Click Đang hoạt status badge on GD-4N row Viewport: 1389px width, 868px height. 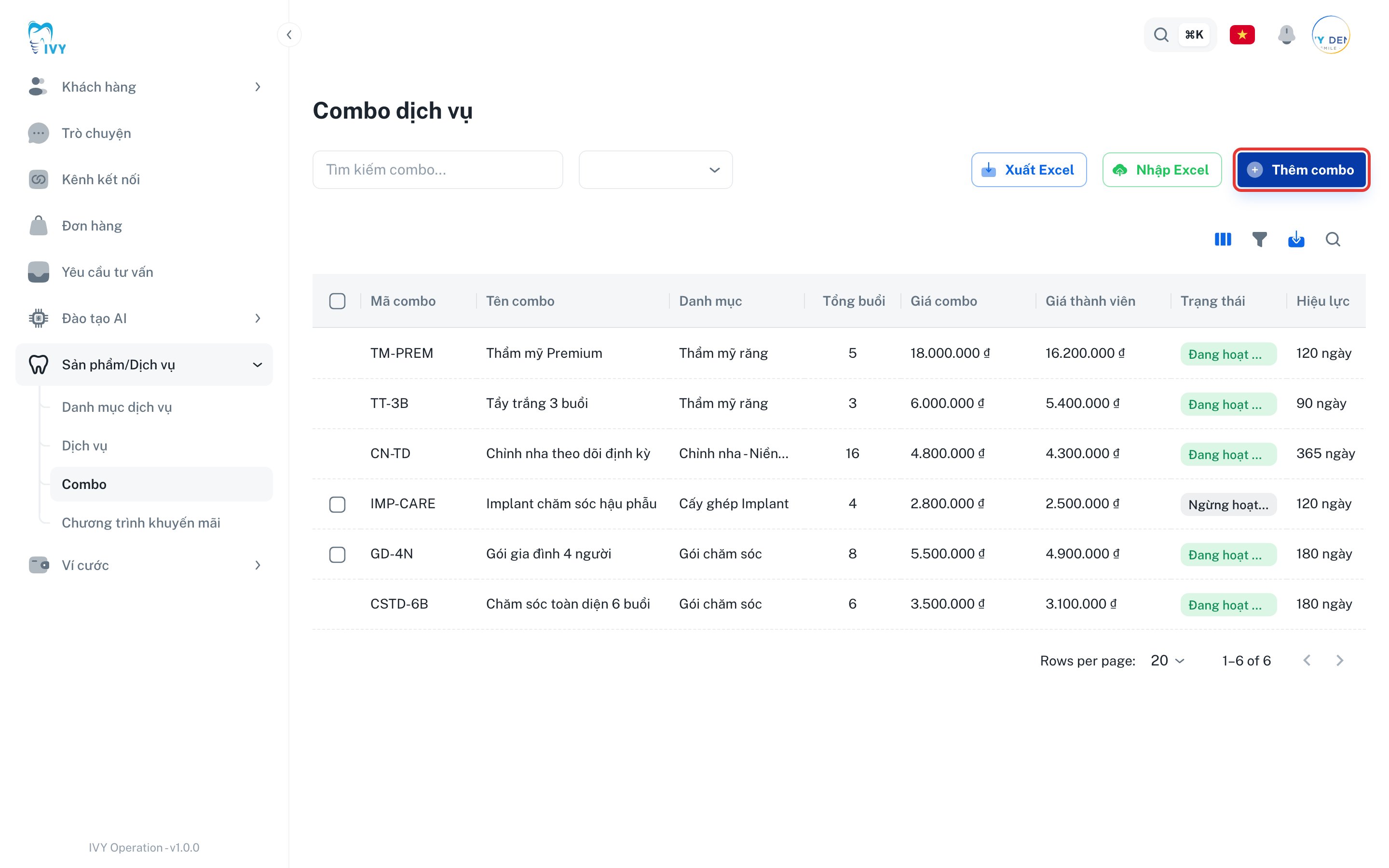click(1228, 555)
